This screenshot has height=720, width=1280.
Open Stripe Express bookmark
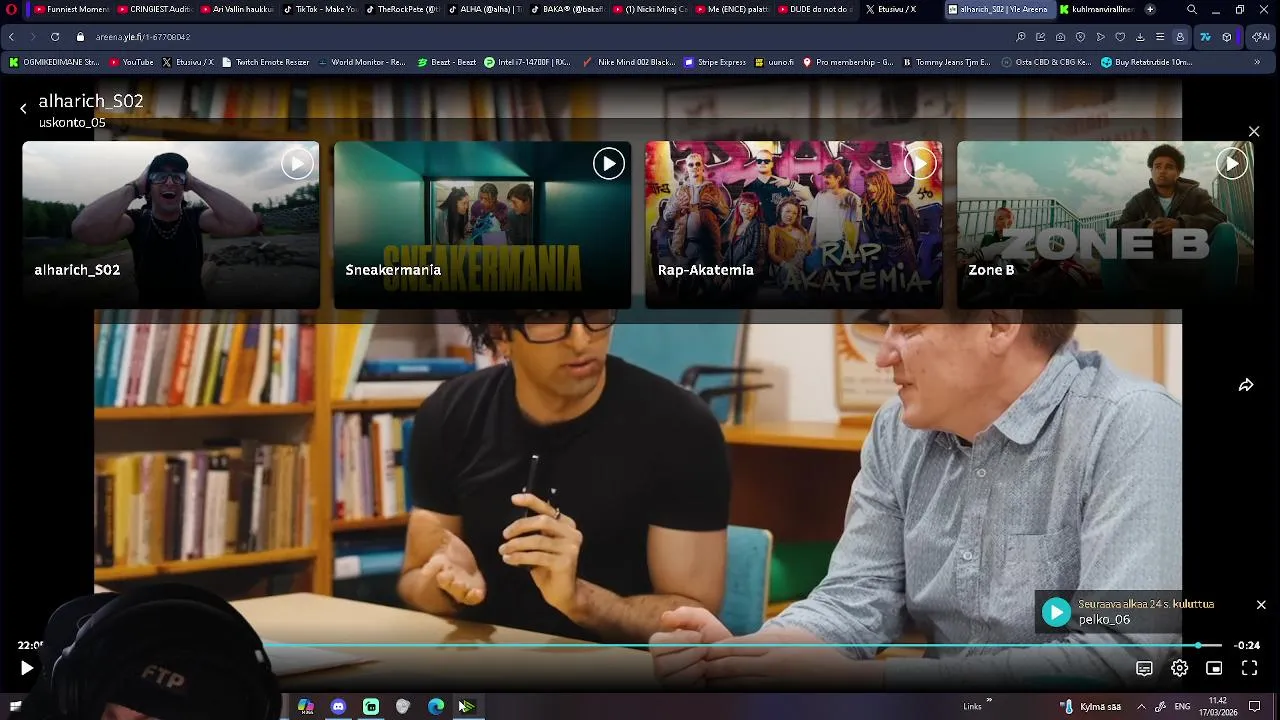tap(715, 62)
